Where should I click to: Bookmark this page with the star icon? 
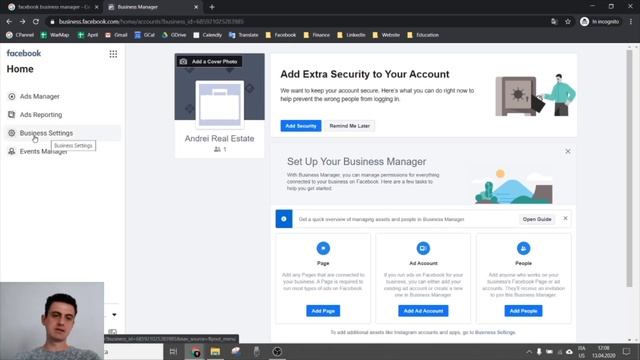(568, 22)
